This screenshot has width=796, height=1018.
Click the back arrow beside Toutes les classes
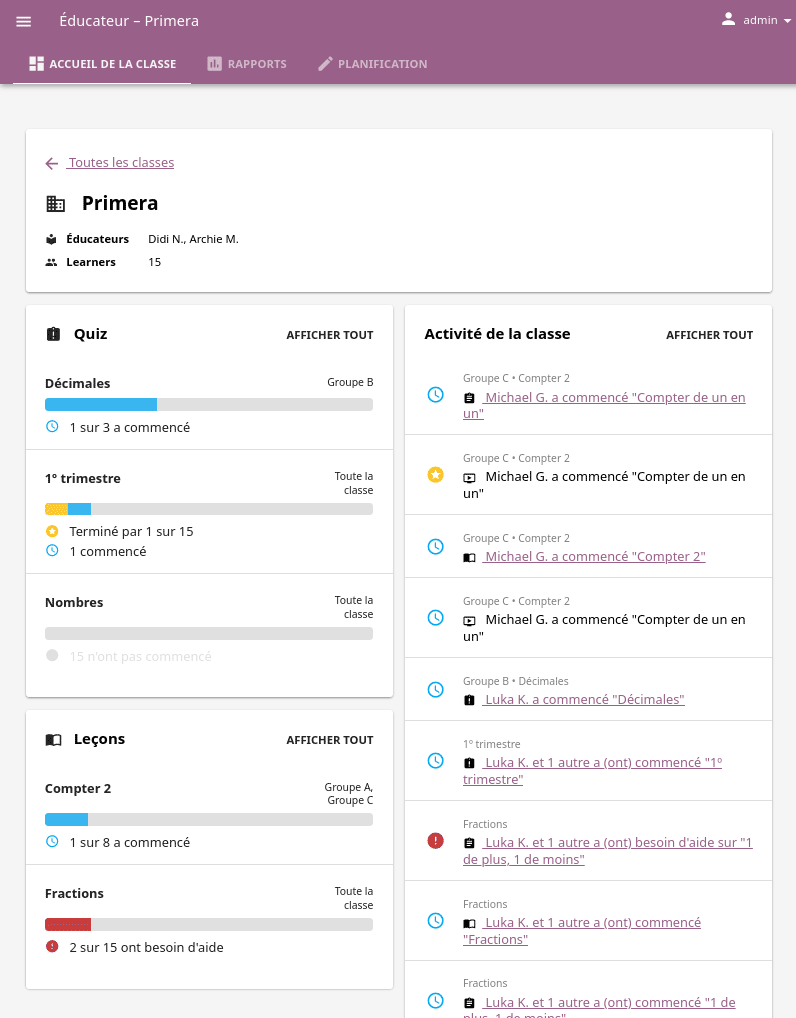point(52,164)
